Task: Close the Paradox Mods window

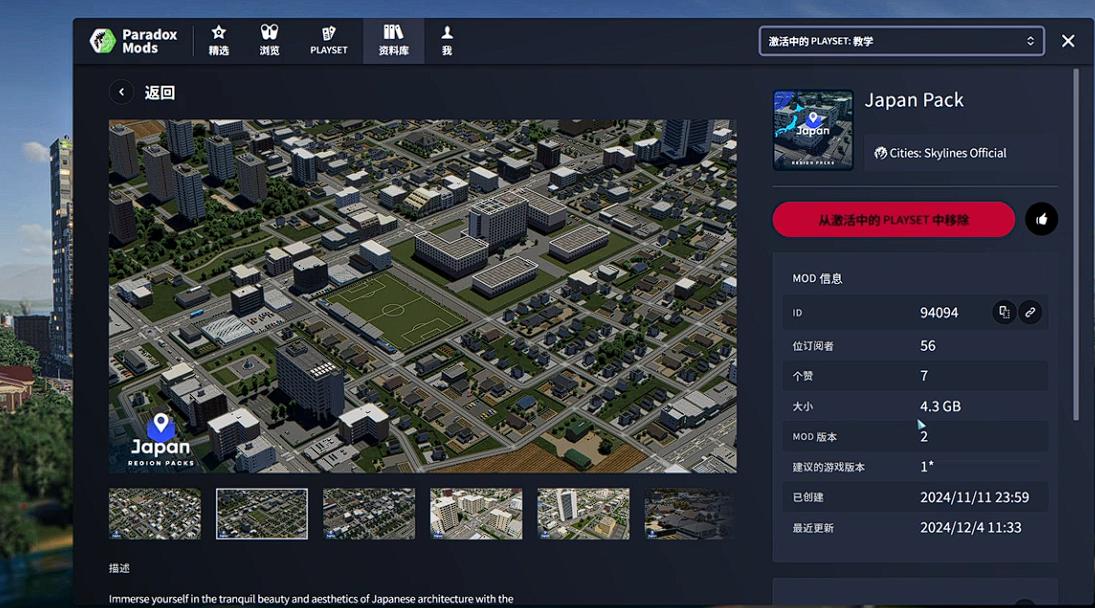Action: point(1068,41)
